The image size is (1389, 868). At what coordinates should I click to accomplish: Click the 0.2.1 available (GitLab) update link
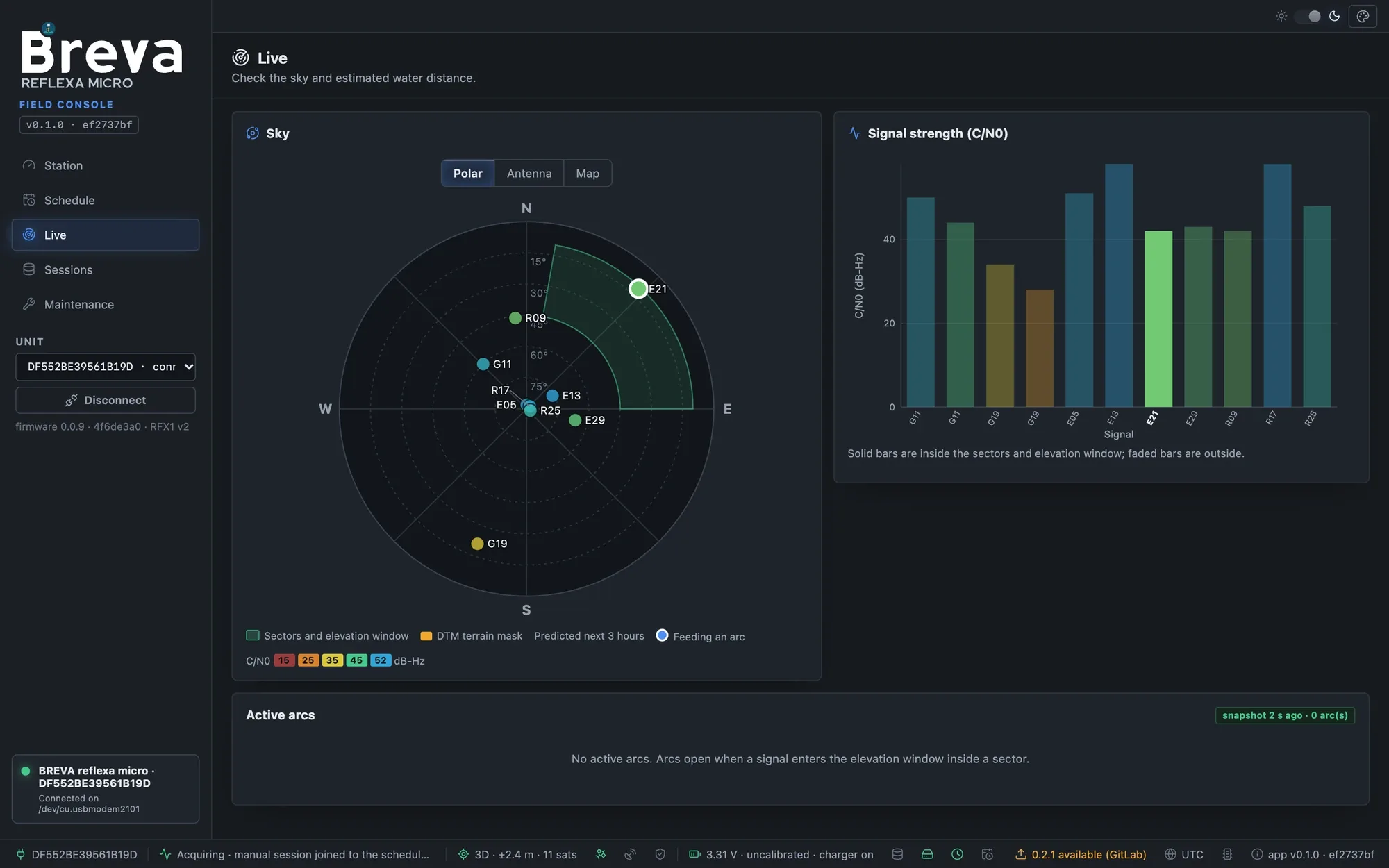point(1081,855)
